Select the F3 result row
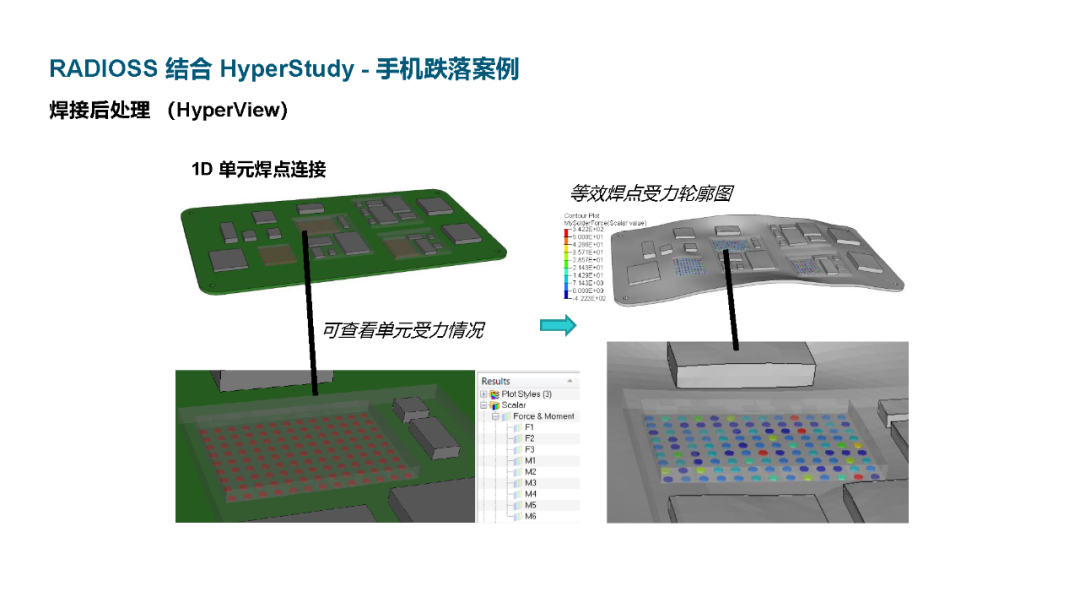 click(x=528, y=450)
